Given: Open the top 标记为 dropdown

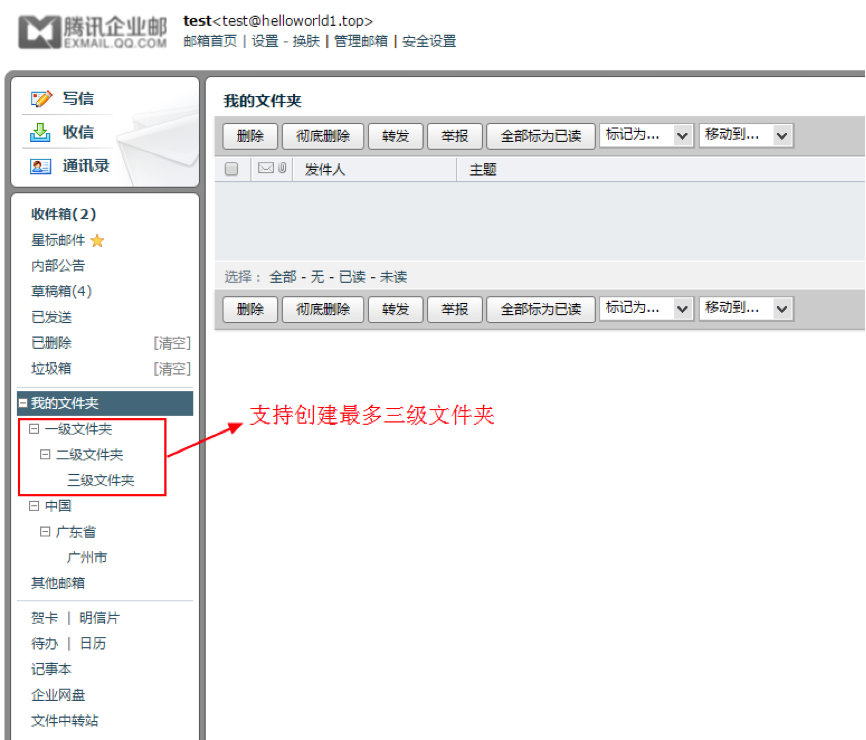Looking at the screenshot, I should point(648,135).
